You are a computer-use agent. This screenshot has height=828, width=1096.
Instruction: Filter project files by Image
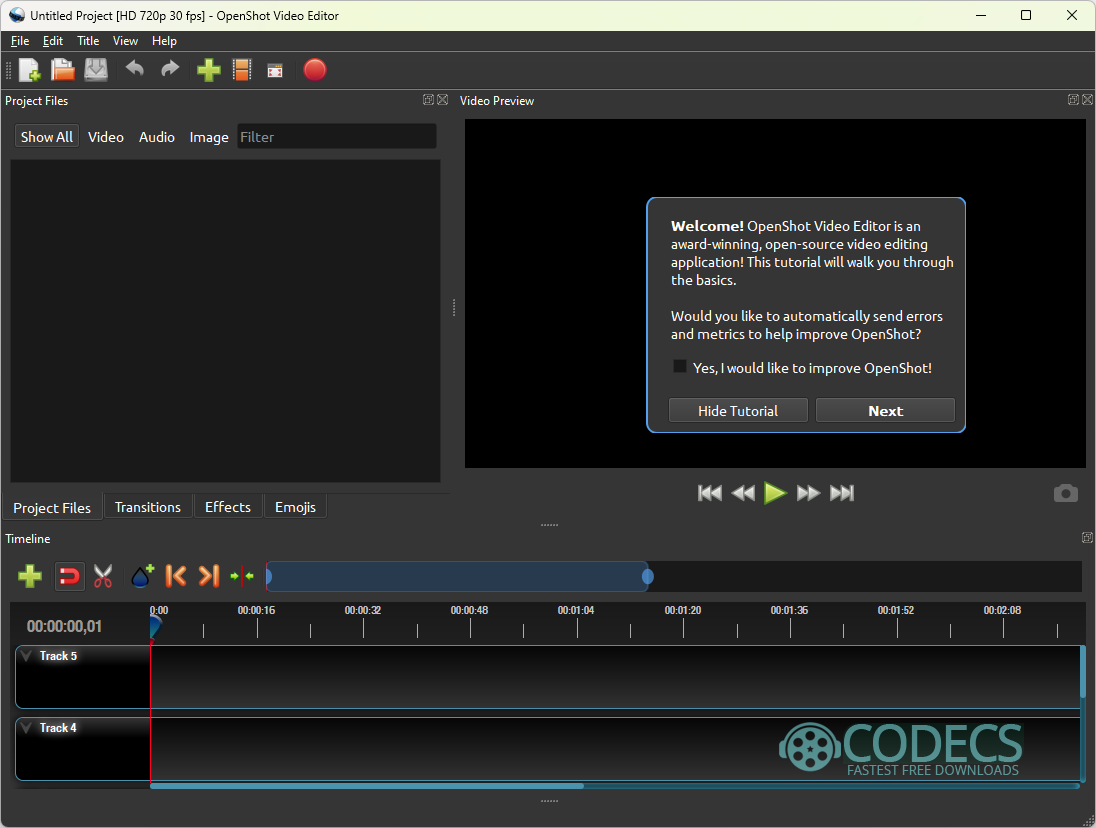click(x=209, y=137)
